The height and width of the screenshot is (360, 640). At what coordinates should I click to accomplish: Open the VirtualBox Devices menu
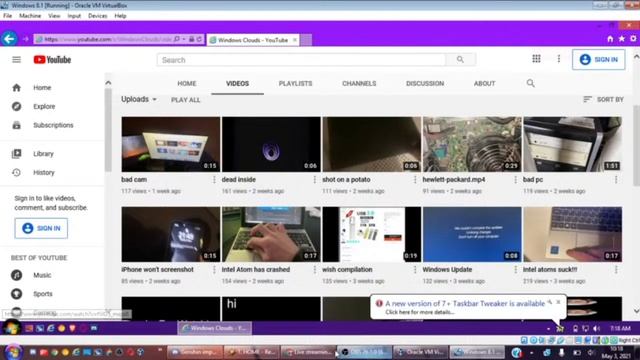point(98,16)
